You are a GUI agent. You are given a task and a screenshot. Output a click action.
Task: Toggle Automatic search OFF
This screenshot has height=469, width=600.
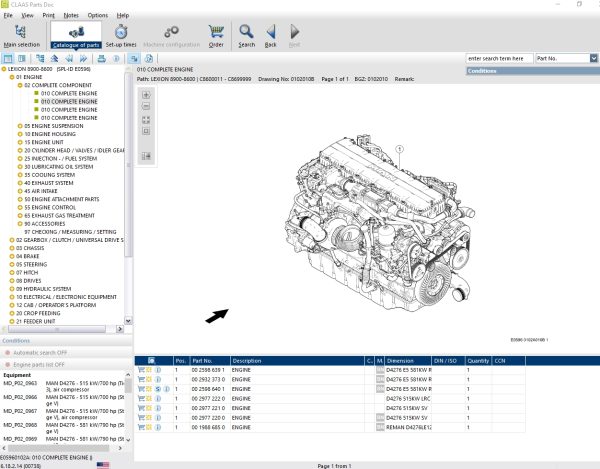pos(40,353)
